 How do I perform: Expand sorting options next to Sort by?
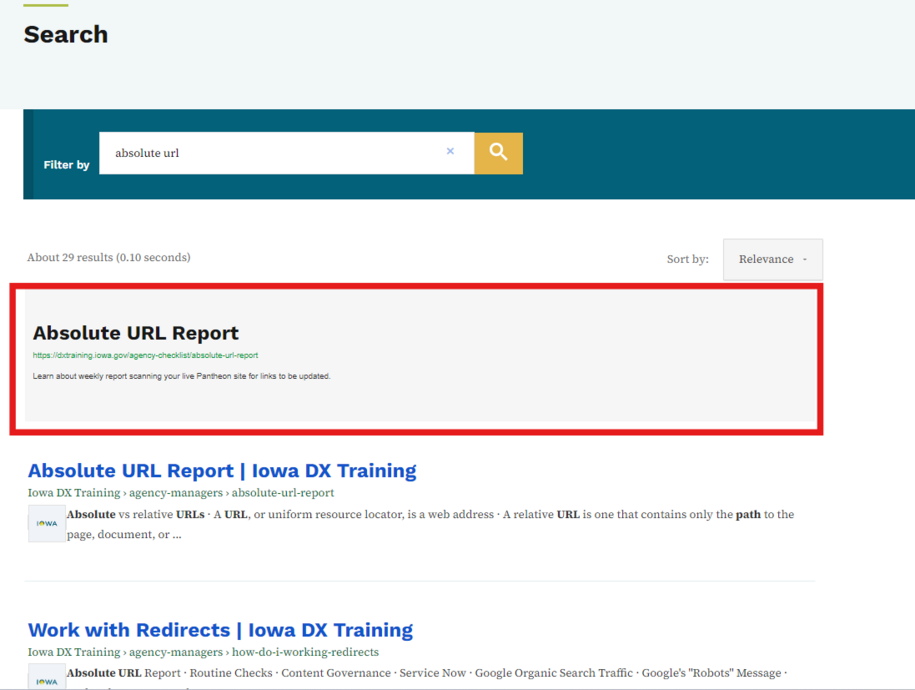click(x=771, y=258)
